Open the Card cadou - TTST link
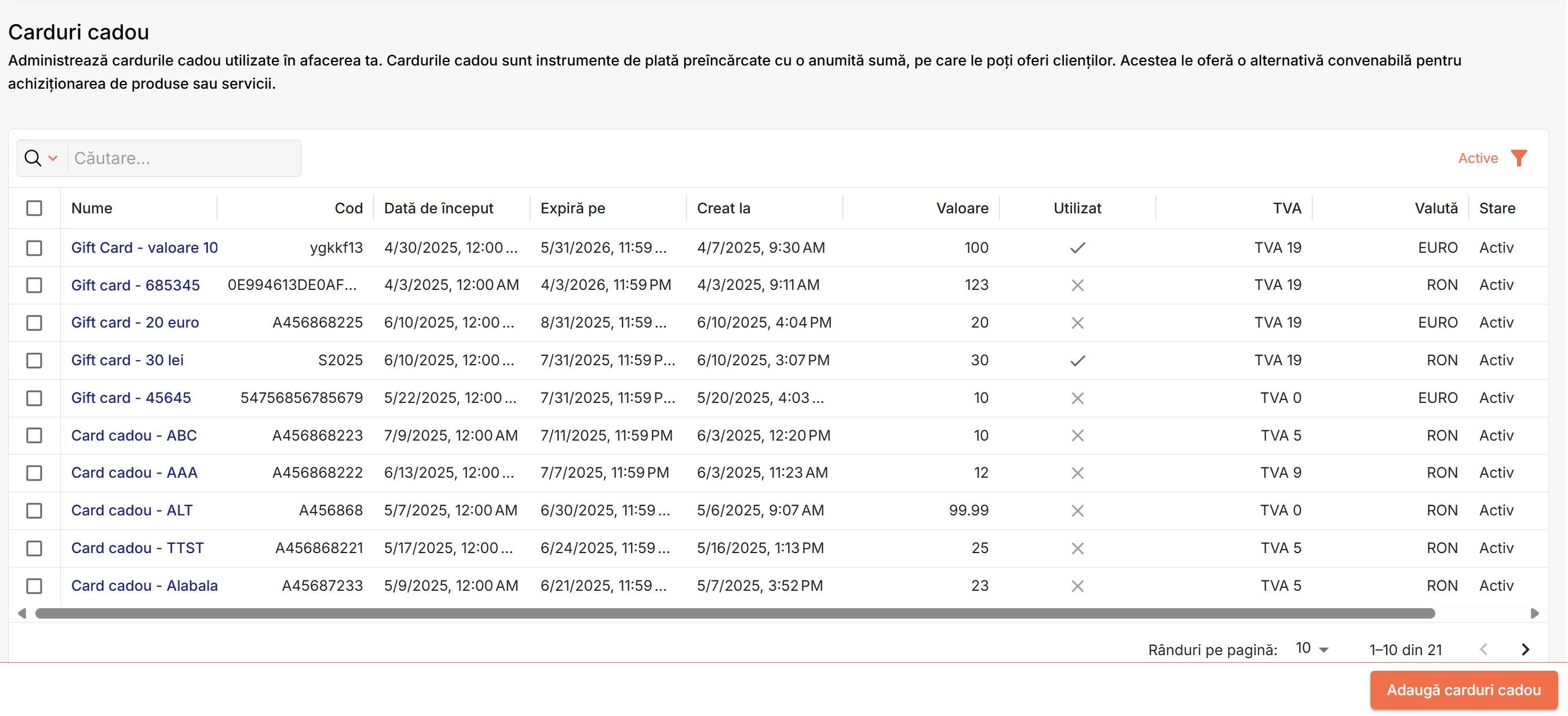This screenshot has width=1568, height=716. point(137,548)
